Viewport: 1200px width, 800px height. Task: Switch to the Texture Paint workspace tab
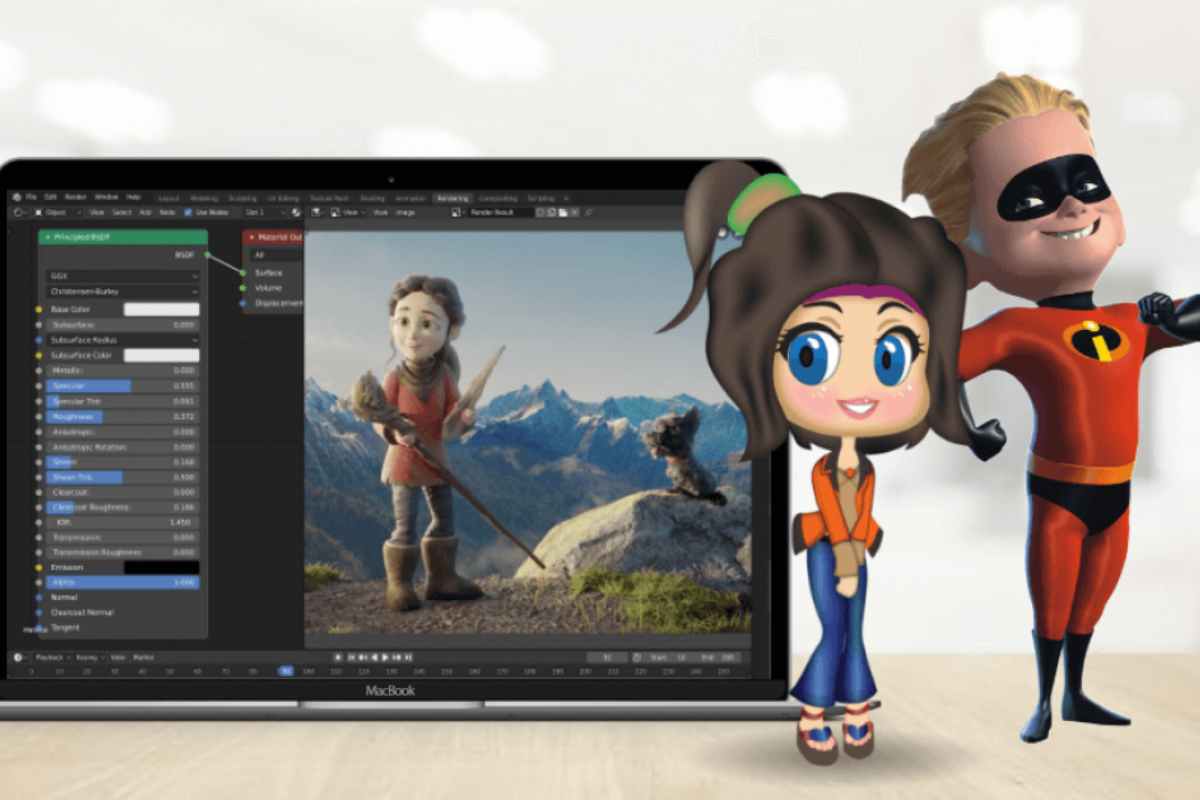coord(329,198)
